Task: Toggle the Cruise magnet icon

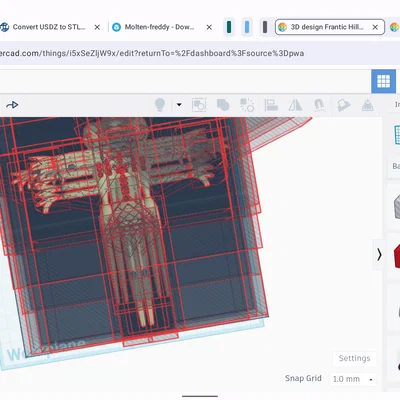Action: point(319,105)
